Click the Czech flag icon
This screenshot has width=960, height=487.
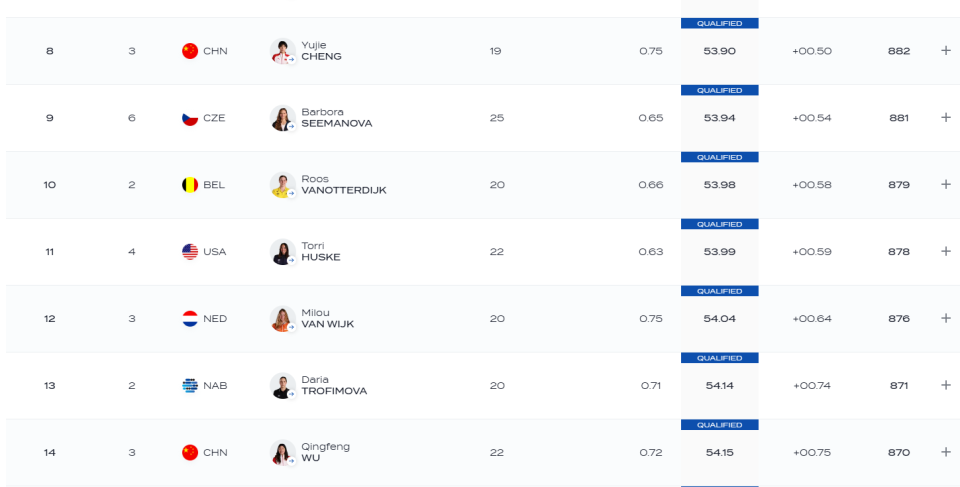point(190,118)
